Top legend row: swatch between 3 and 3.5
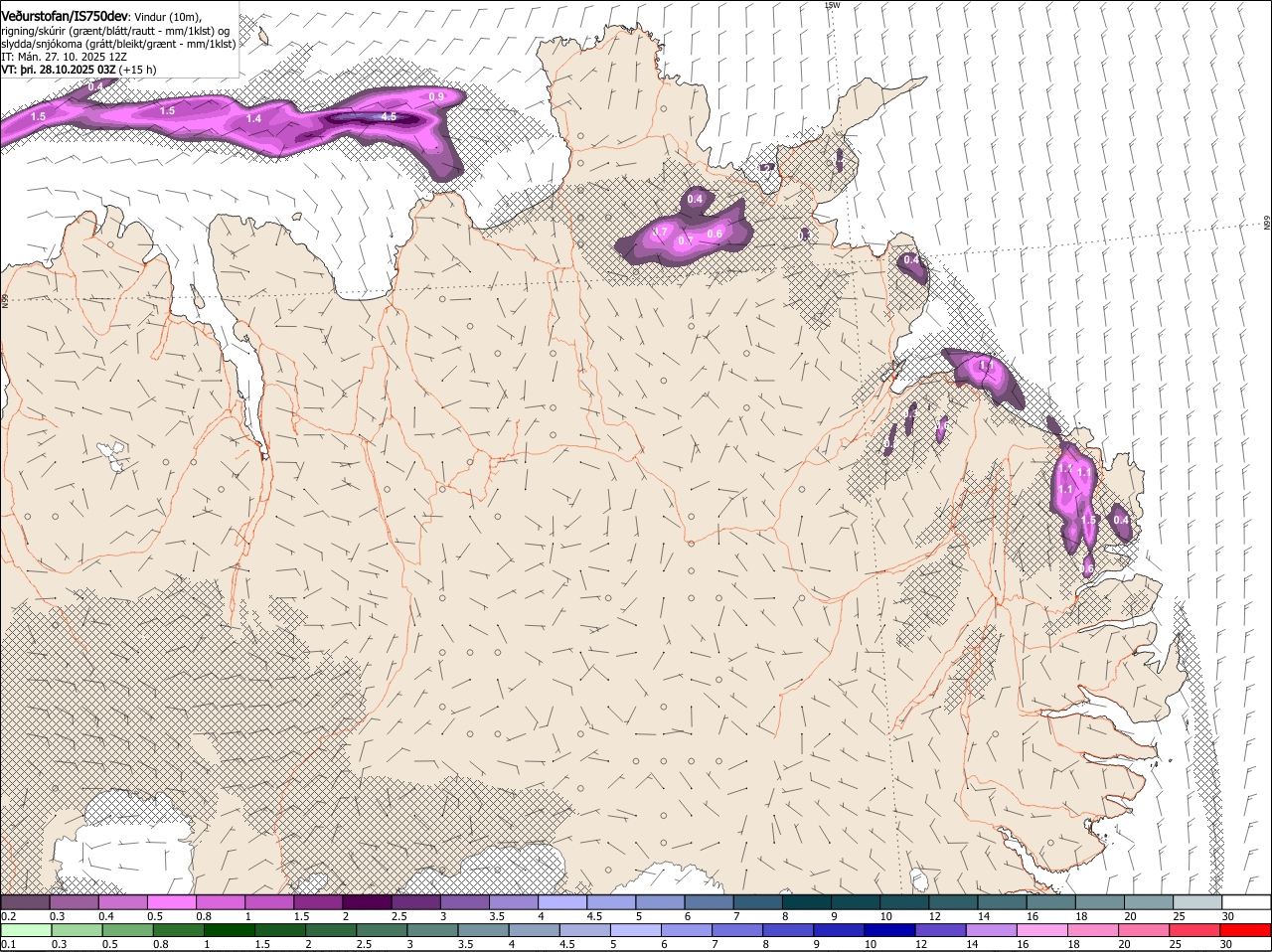 465,901
